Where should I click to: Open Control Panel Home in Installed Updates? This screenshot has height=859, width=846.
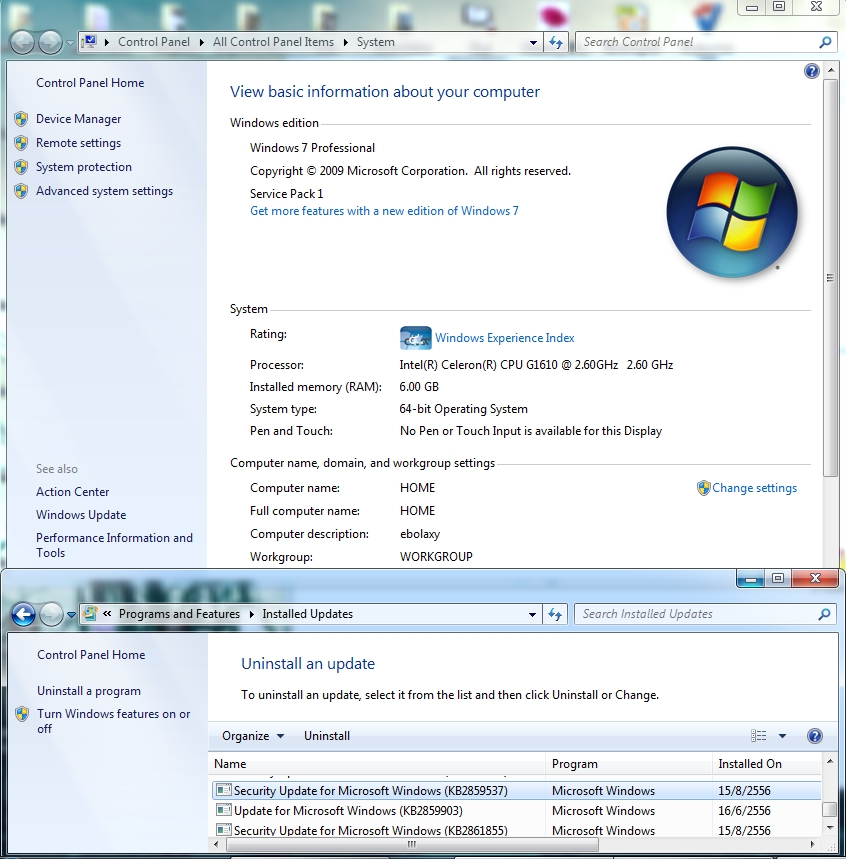point(91,655)
